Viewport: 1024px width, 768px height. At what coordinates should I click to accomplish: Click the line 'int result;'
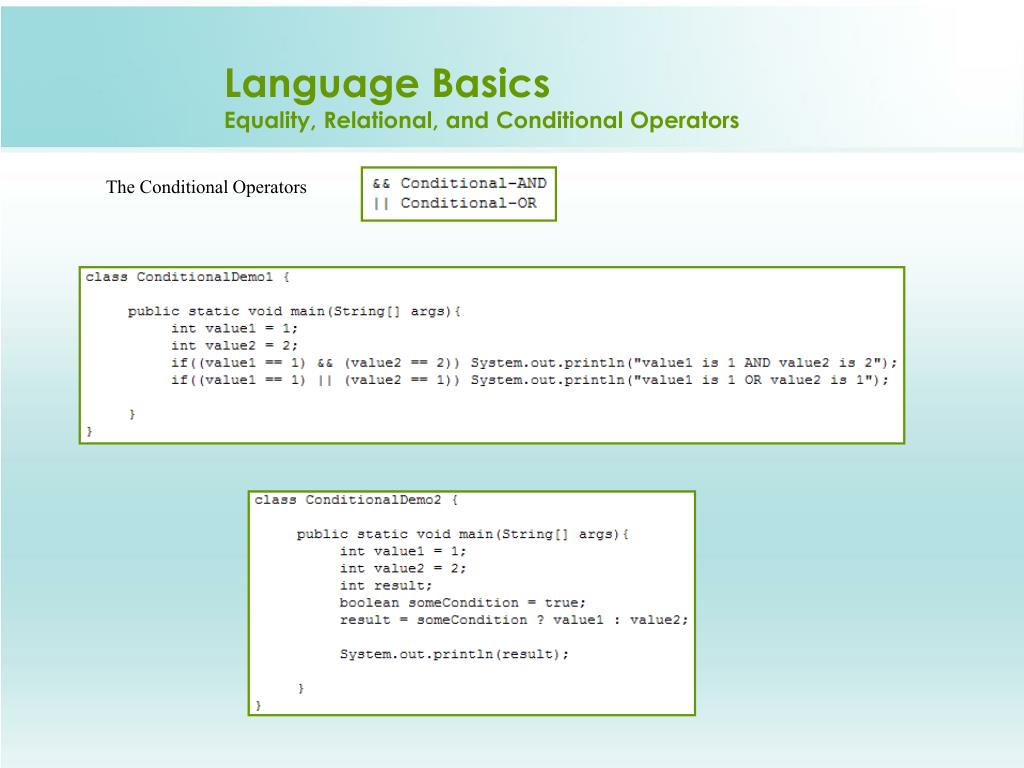coord(385,586)
